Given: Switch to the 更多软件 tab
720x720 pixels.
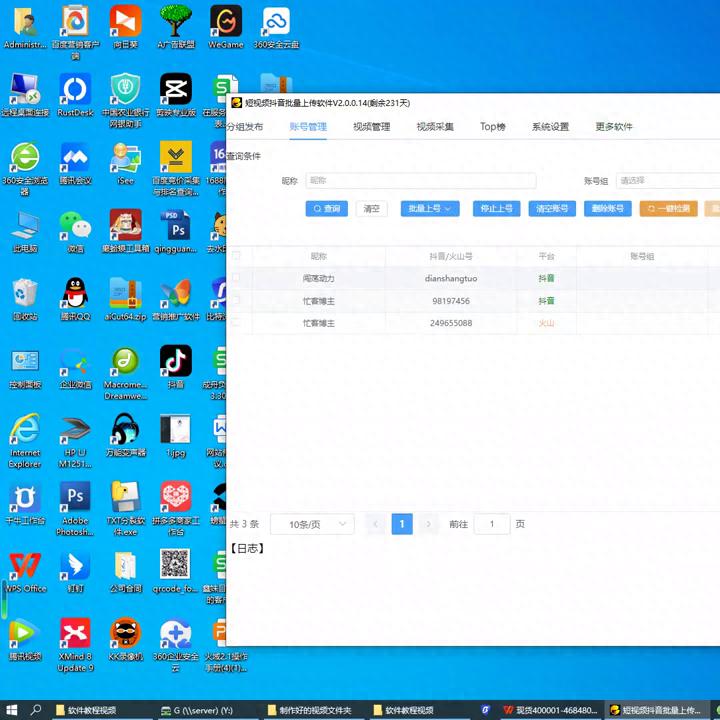Looking at the screenshot, I should tap(613, 127).
